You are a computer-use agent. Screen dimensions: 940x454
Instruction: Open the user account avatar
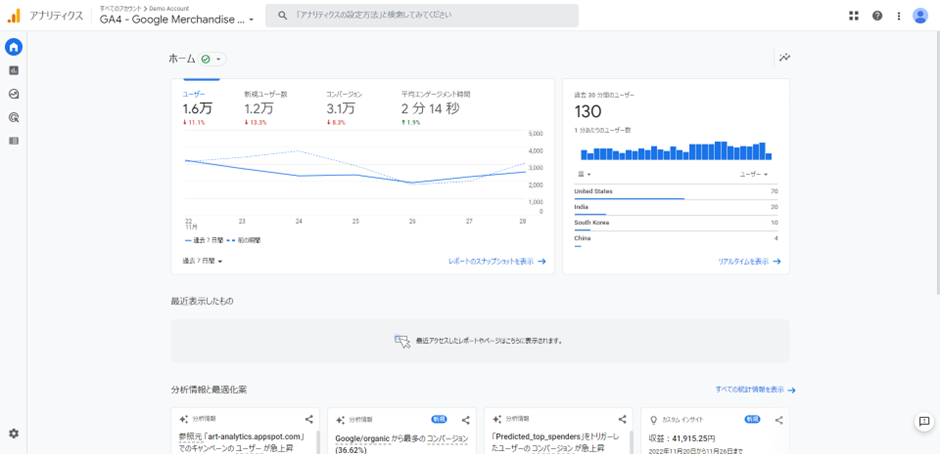coord(920,16)
